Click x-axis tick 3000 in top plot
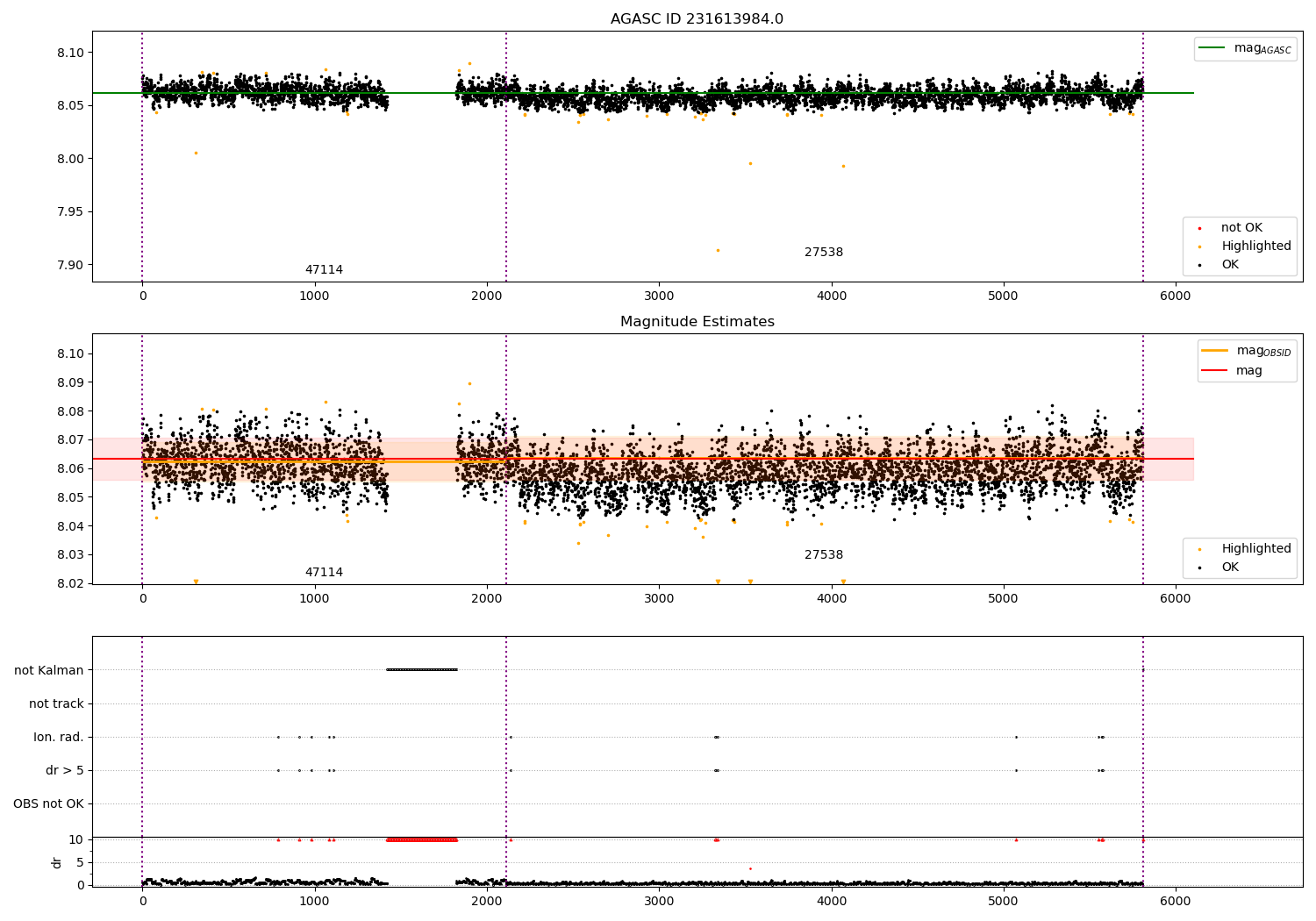Viewport: 1316px width, 921px height. click(x=659, y=296)
